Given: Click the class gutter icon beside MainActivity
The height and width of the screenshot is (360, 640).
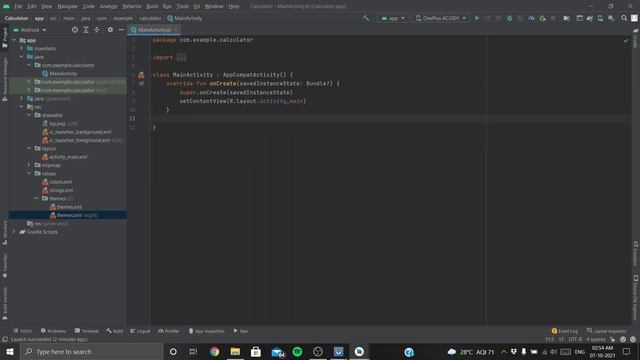Looking at the screenshot, I should point(141,75).
